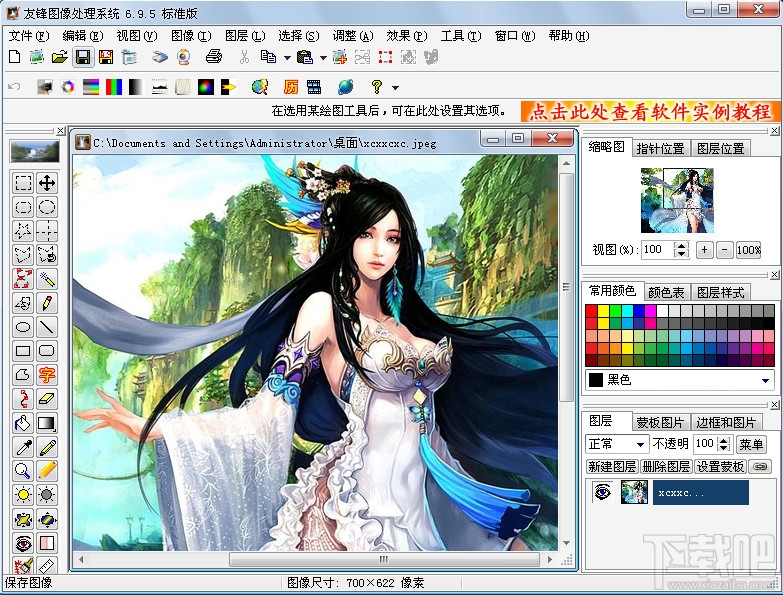Open the 效果(P) menu
The height and width of the screenshot is (595, 783).
click(x=407, y=36)
